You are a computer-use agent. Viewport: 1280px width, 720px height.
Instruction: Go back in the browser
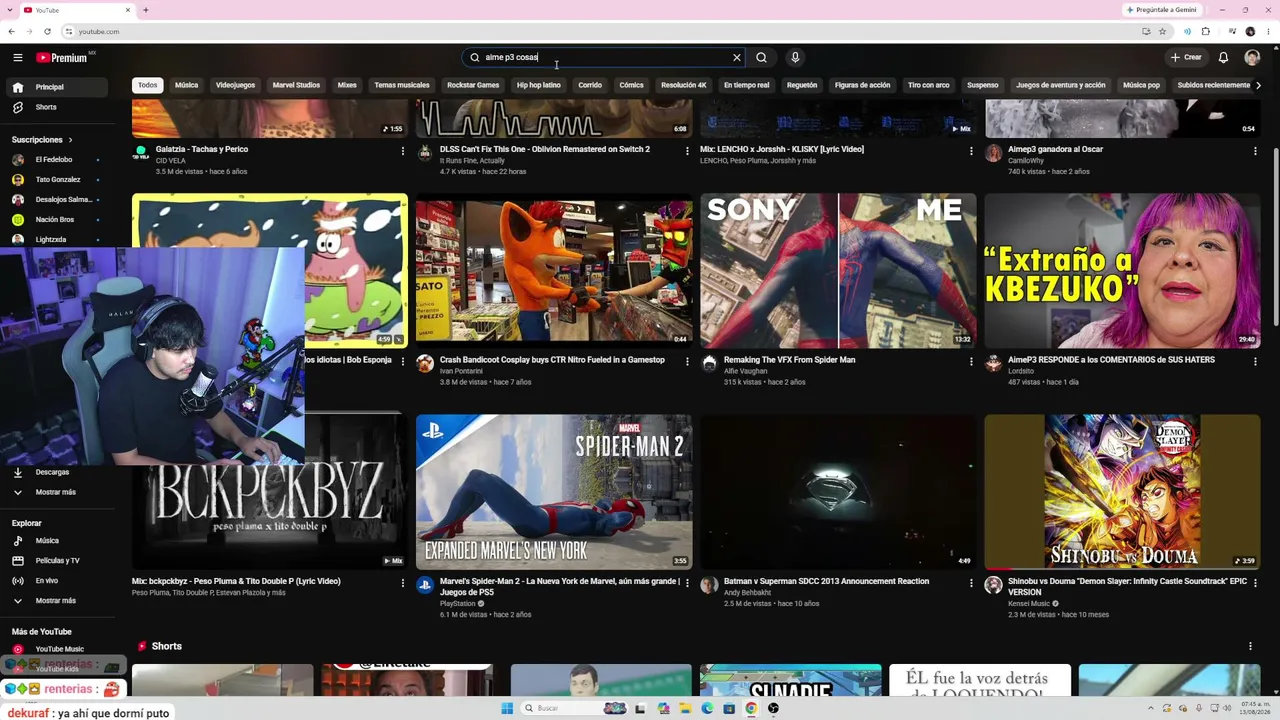[x=12, y=31]
